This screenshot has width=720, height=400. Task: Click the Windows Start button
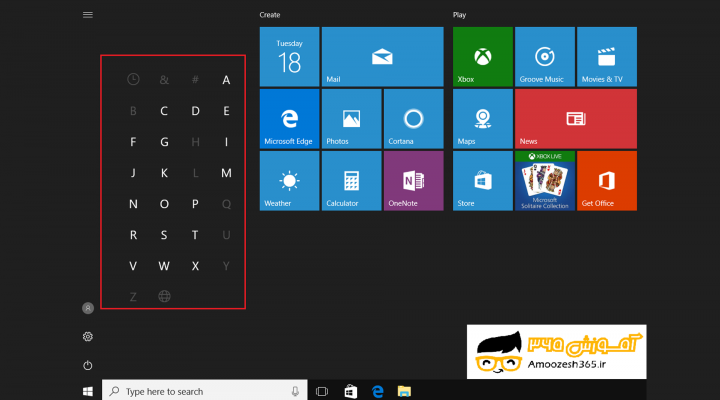[88, 391]
